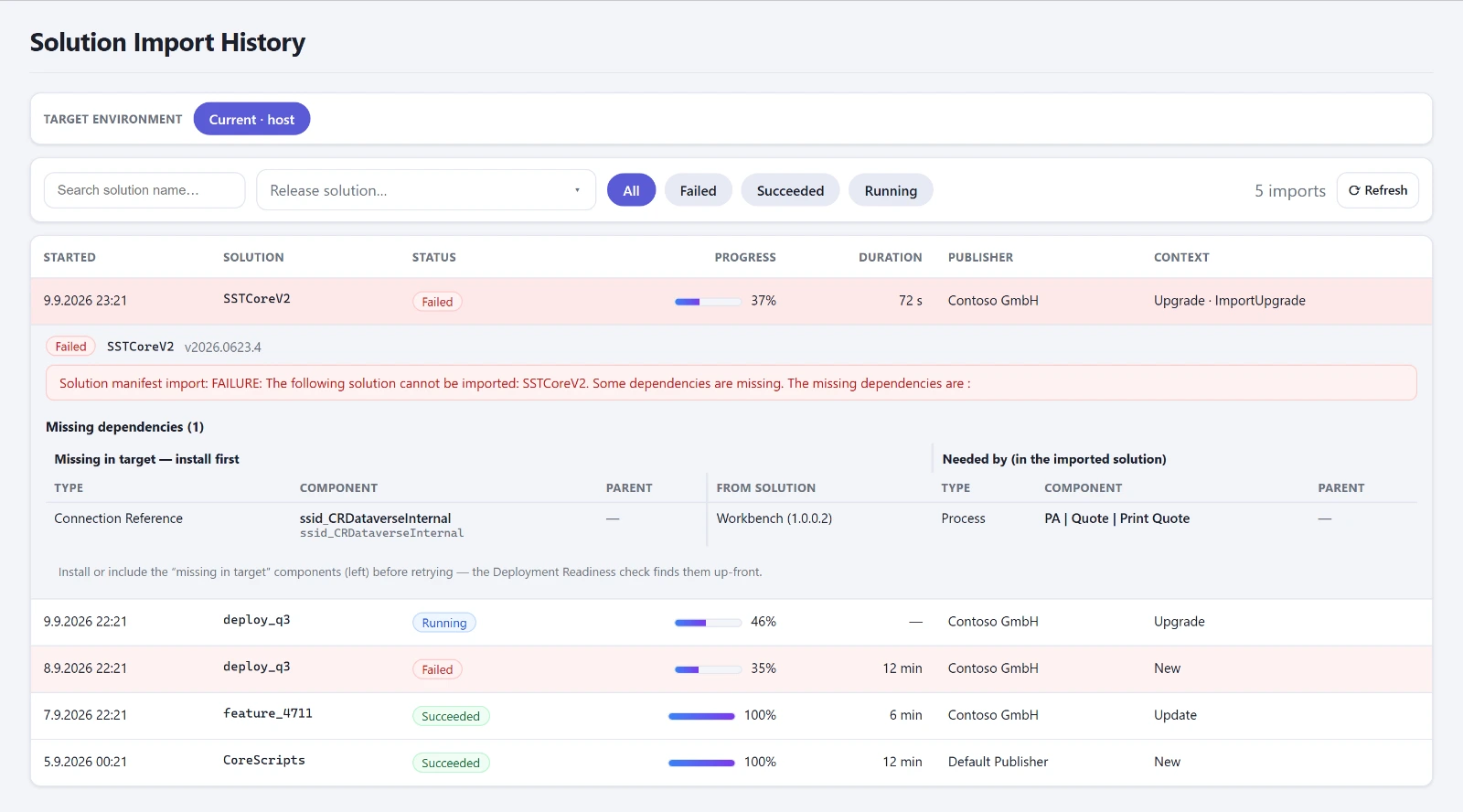
Task: Click the Succeeded badge for feature_4711
Action: (451, 716)
